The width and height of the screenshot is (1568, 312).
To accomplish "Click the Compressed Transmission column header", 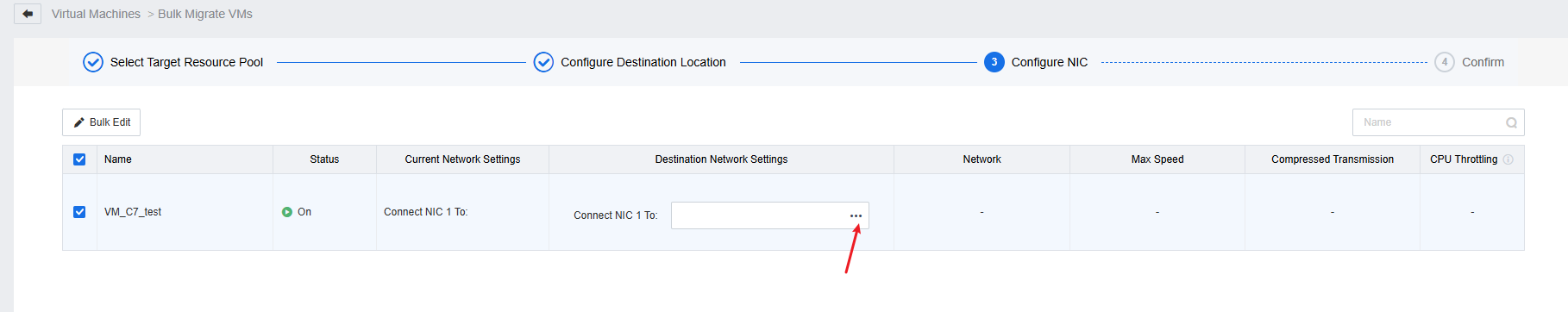I will click(1333, 159).
